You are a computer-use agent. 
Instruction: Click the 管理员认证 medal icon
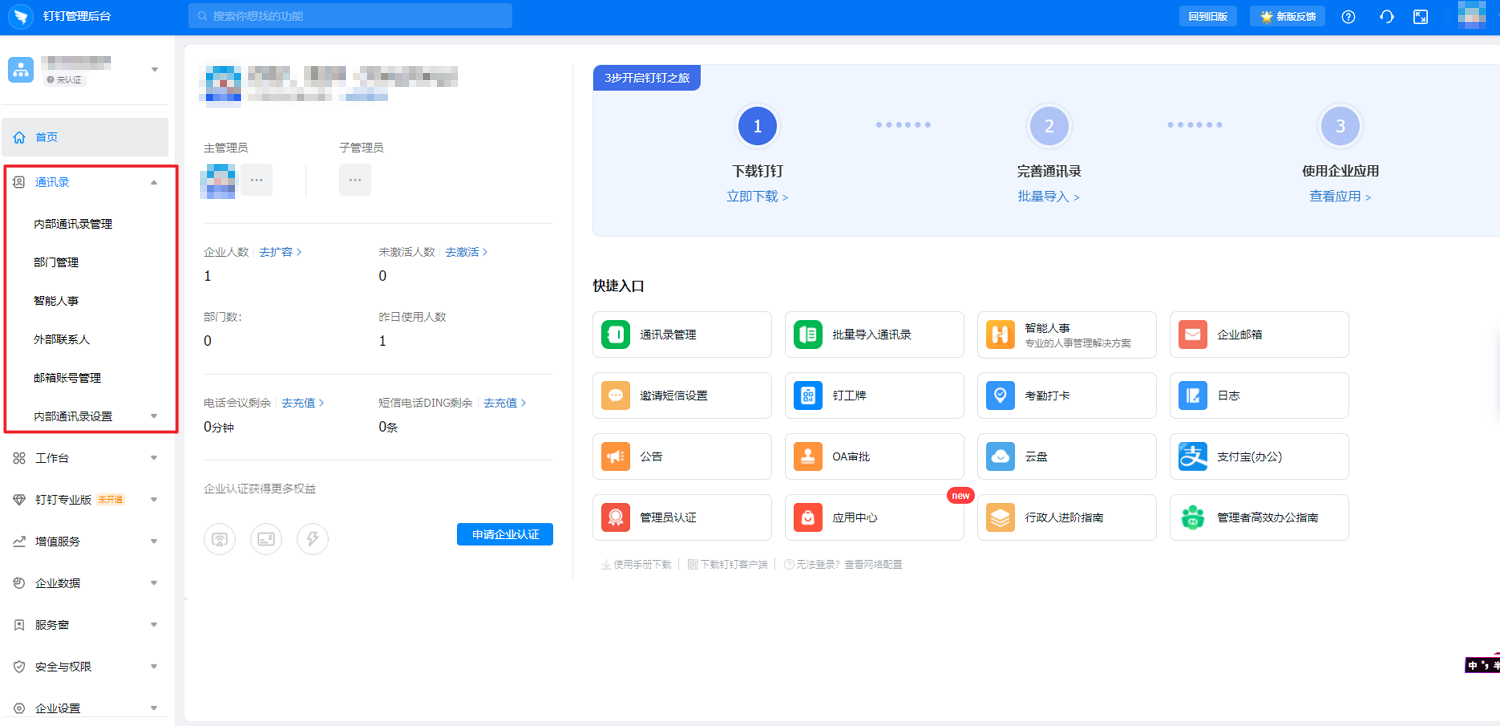(x=615, y=517)
